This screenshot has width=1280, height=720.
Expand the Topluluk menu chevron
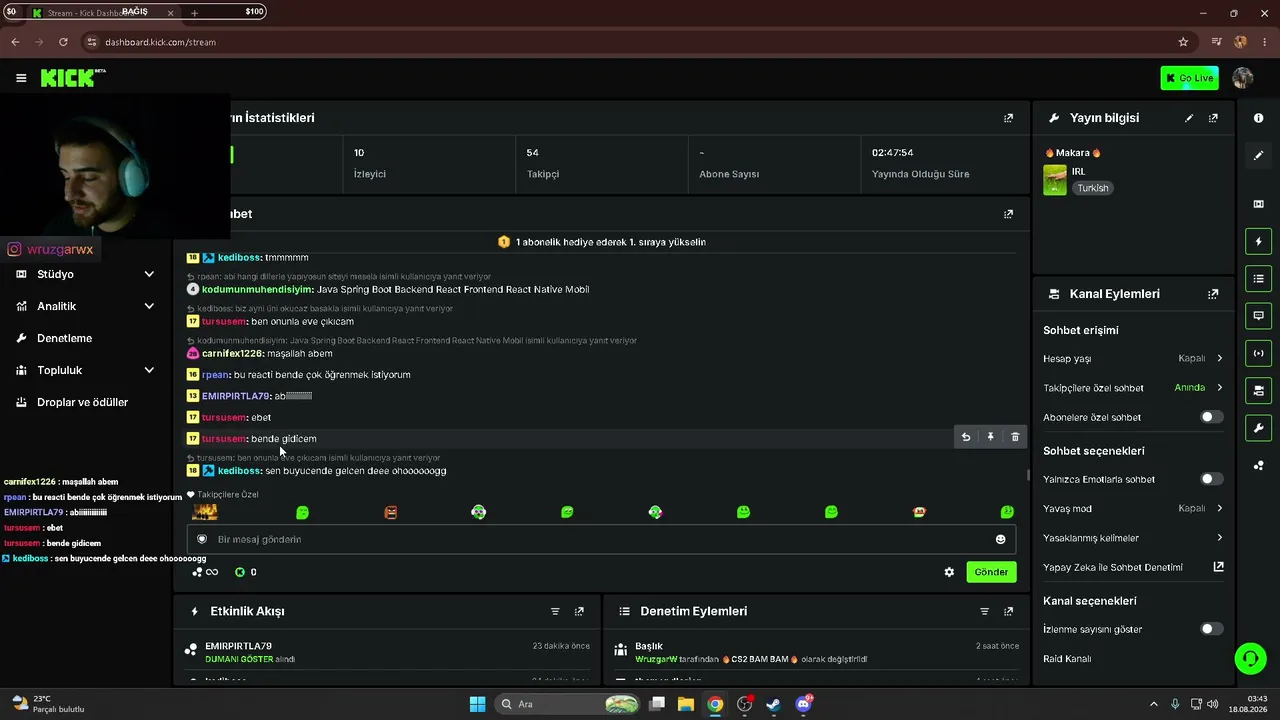(x=149, y=370)
